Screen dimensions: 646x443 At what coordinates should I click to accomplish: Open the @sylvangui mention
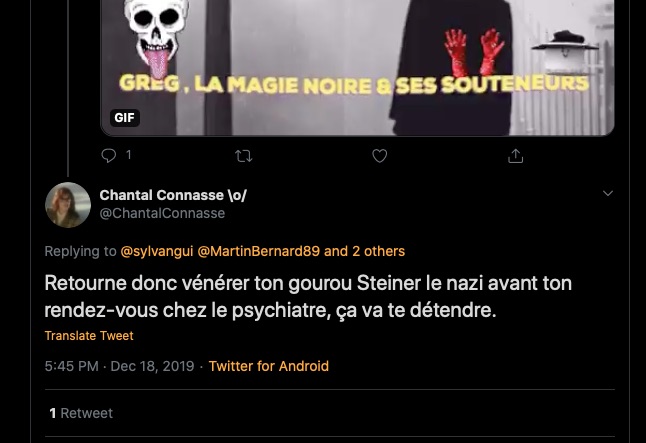click(157, 251)
